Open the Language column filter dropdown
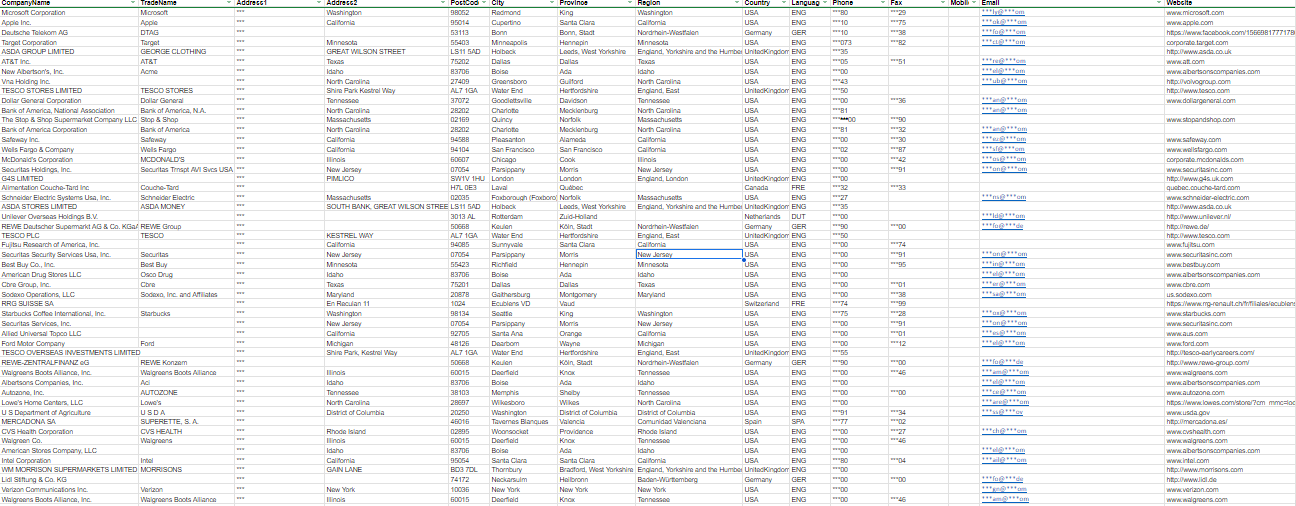The image size is (1296, 506). [825, 4]
